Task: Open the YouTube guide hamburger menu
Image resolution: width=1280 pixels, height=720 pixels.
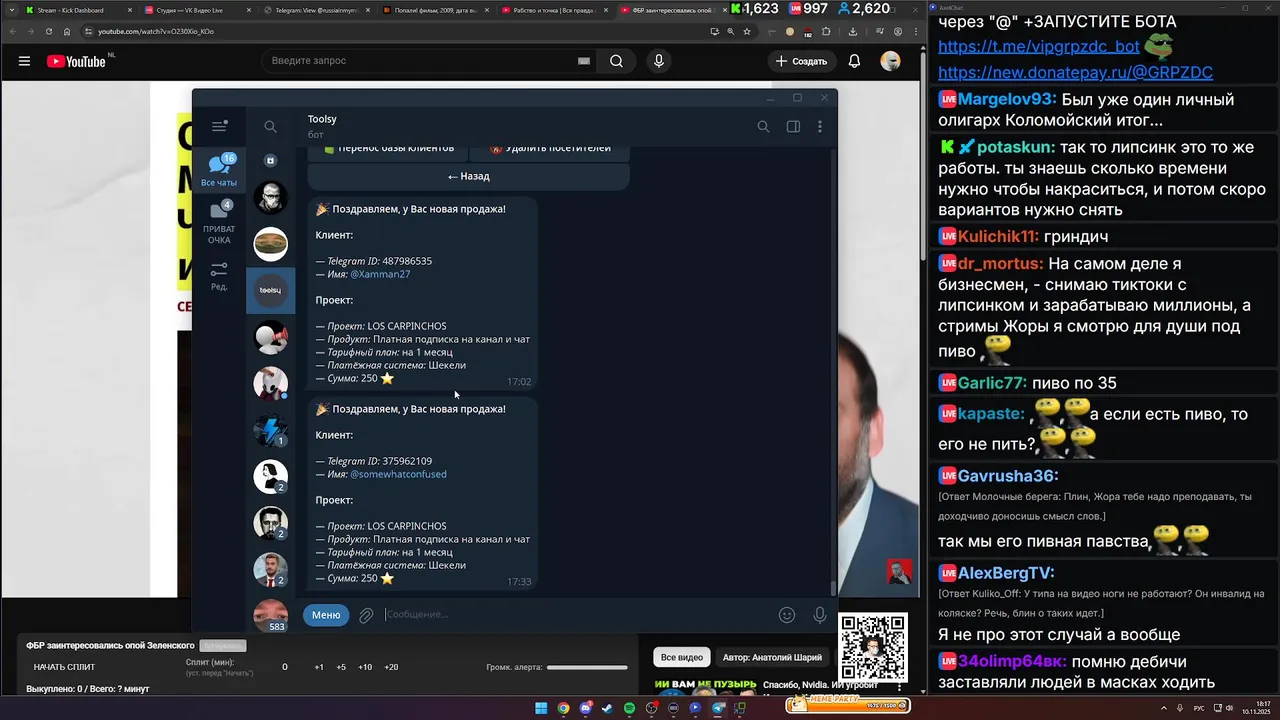Action: (x=24, y=61)
